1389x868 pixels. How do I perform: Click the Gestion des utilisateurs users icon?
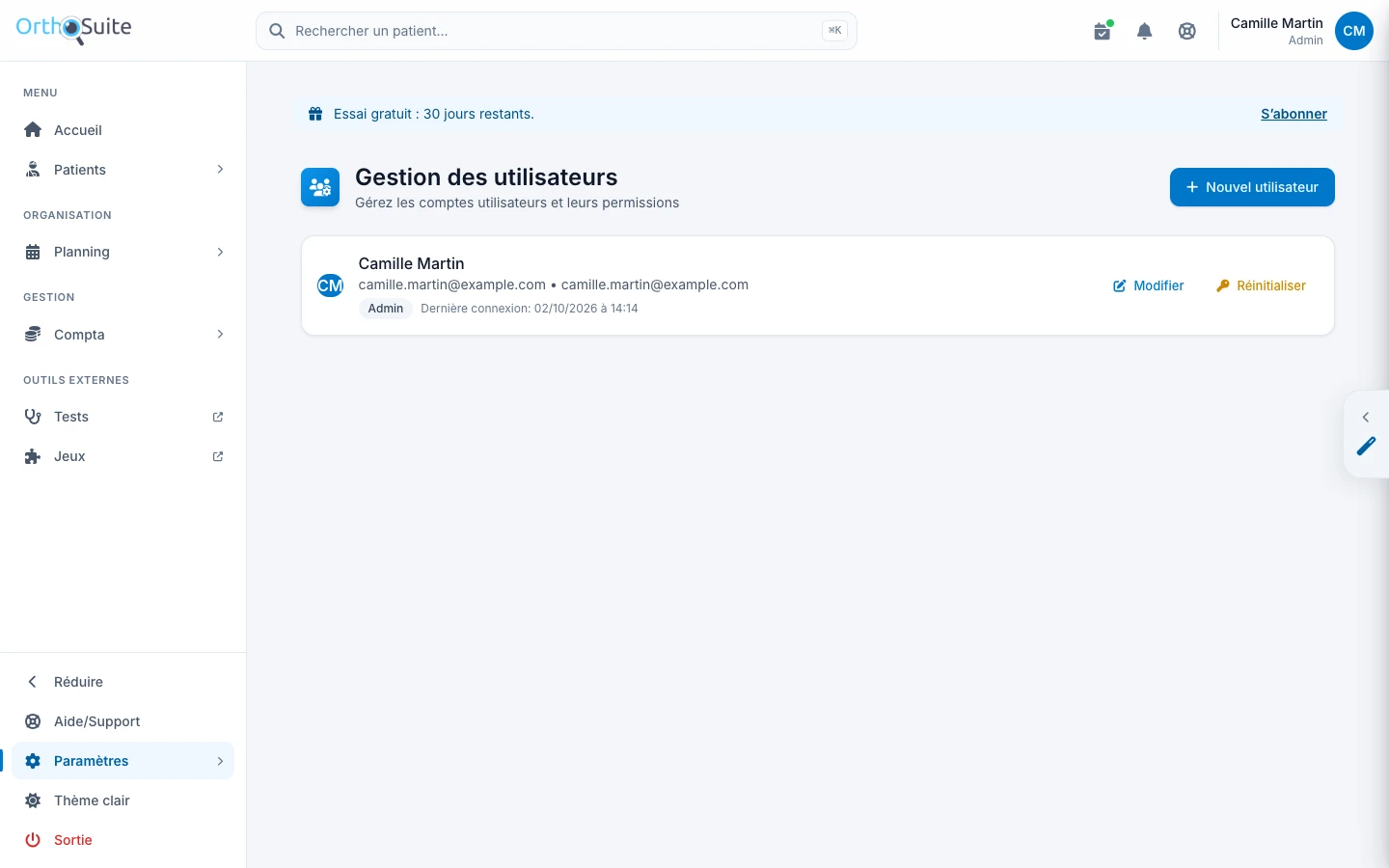pyautogui.click(x=320, y=187)
